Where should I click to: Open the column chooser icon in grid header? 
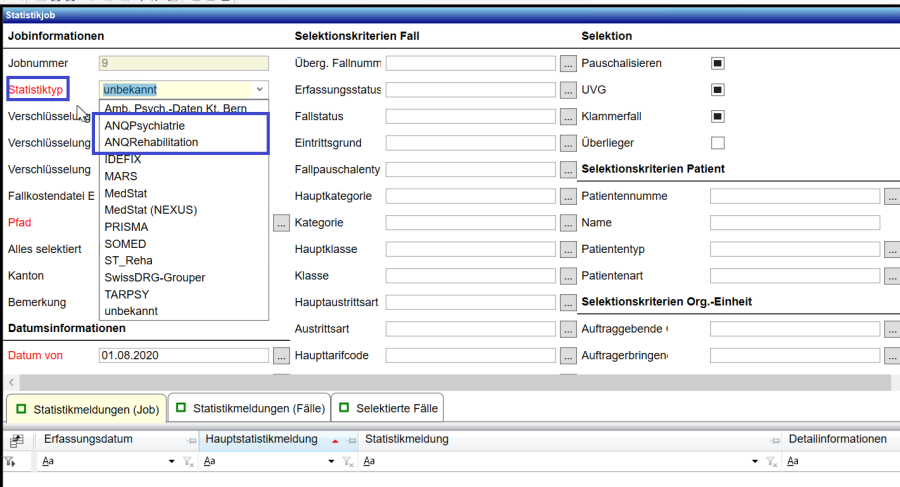point(16,440)
